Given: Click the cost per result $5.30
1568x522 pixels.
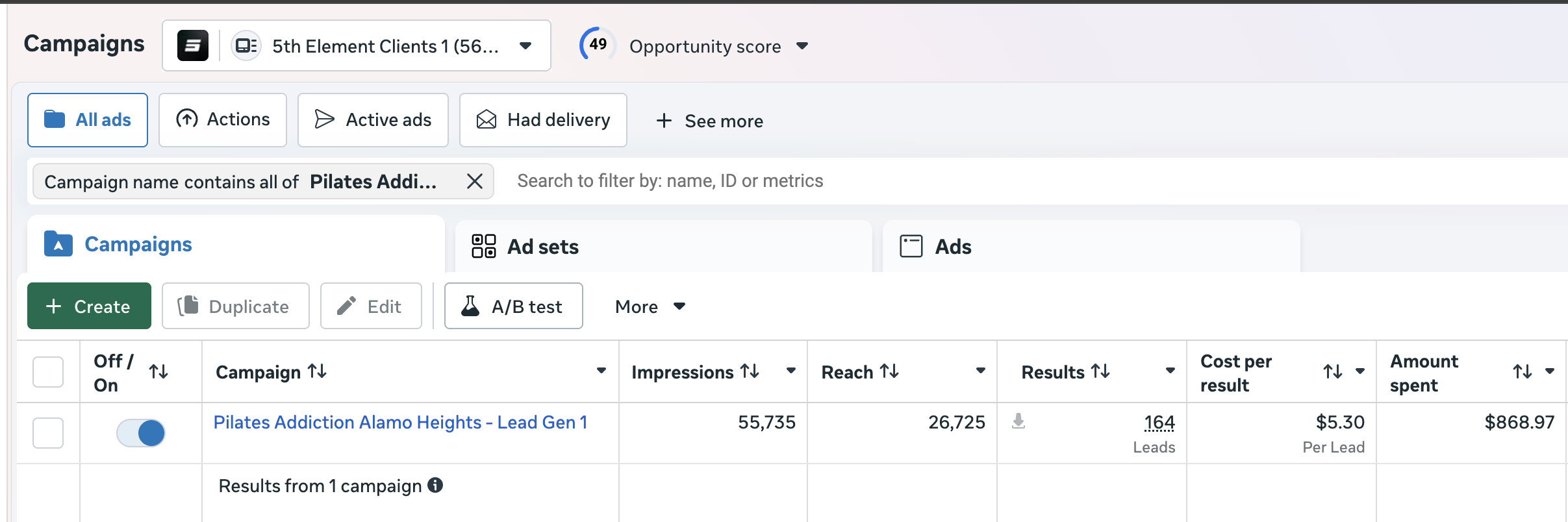Looking at the screenshot, I should pos(1340,422).
